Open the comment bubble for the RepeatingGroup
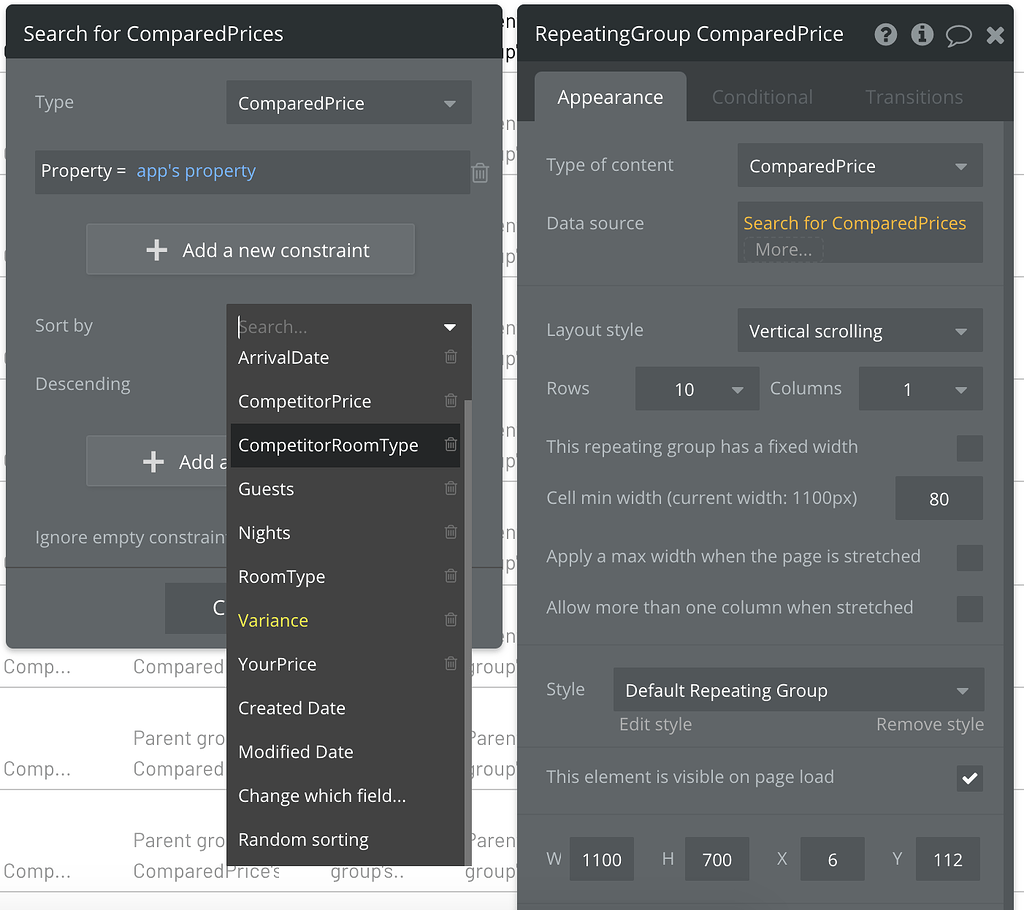The image size is (1024, 910). [x=959, y=35]
